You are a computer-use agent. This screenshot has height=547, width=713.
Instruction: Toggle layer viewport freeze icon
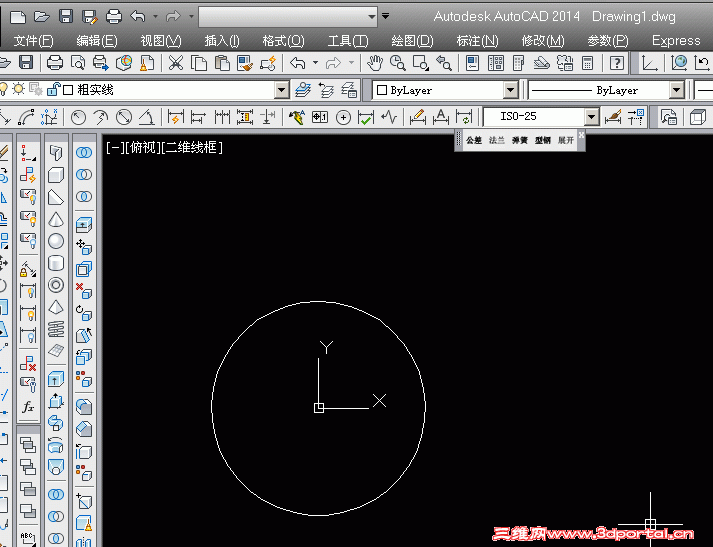(x=35, y=89)
